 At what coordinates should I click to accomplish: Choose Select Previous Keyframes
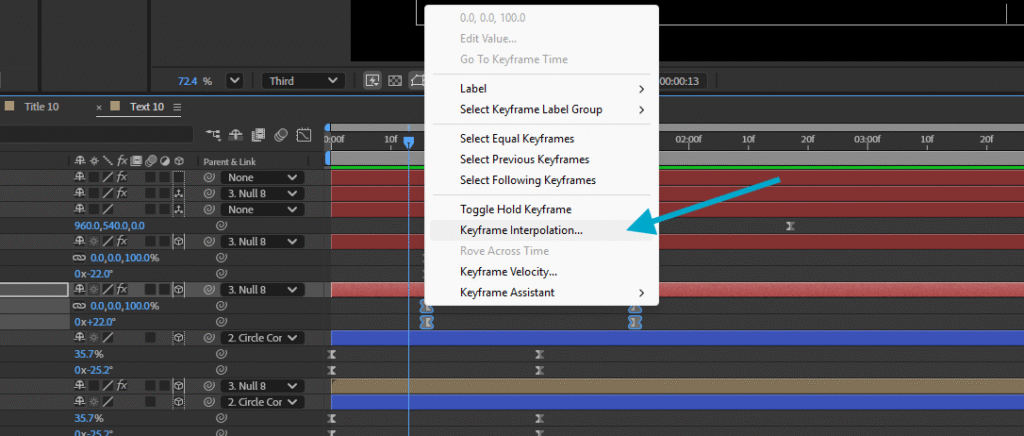pos(541,159)
